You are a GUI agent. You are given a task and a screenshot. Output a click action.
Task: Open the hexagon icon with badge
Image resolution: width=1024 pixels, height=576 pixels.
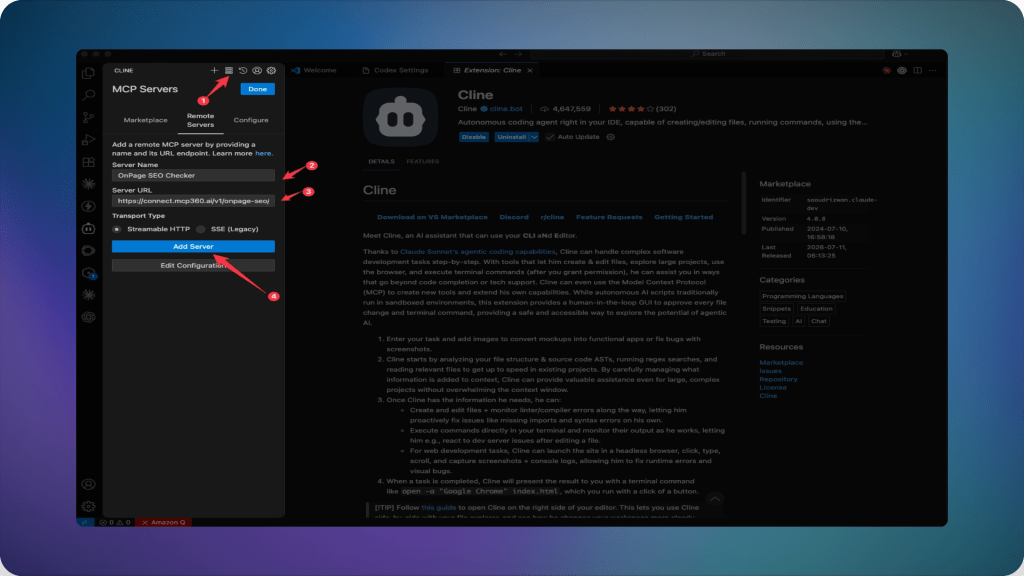[x=89, y=273]
